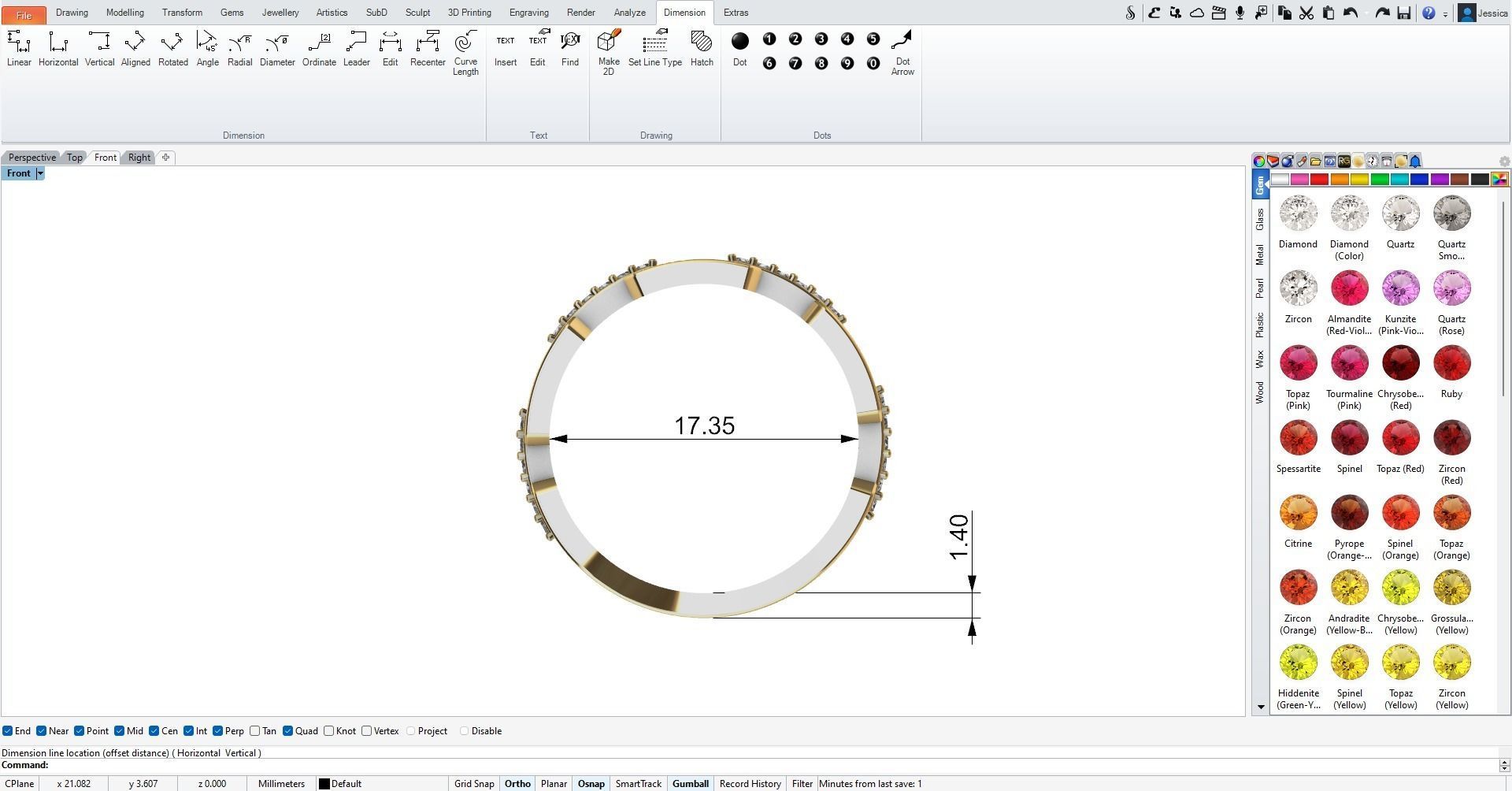
Task: Toggle the Quad osnap checkbox
Action: coord(288,731)
